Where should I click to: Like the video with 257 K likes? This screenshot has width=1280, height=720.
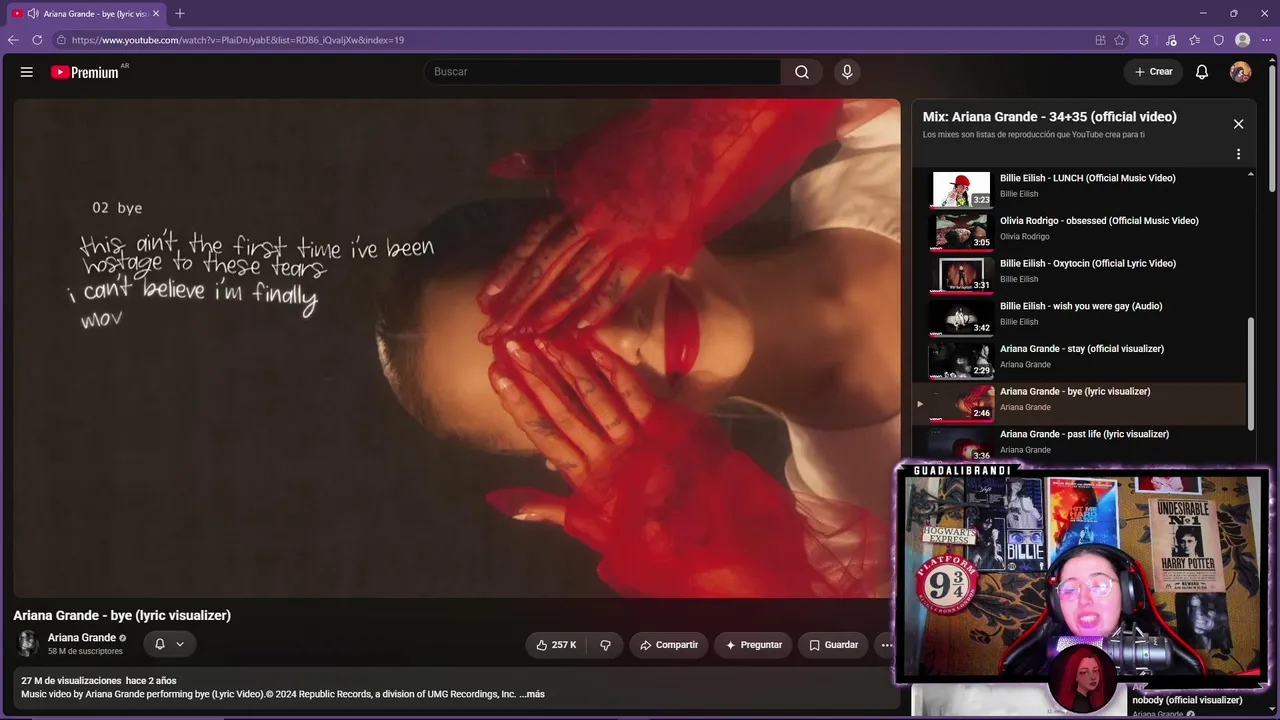click(x=557, y=645)
